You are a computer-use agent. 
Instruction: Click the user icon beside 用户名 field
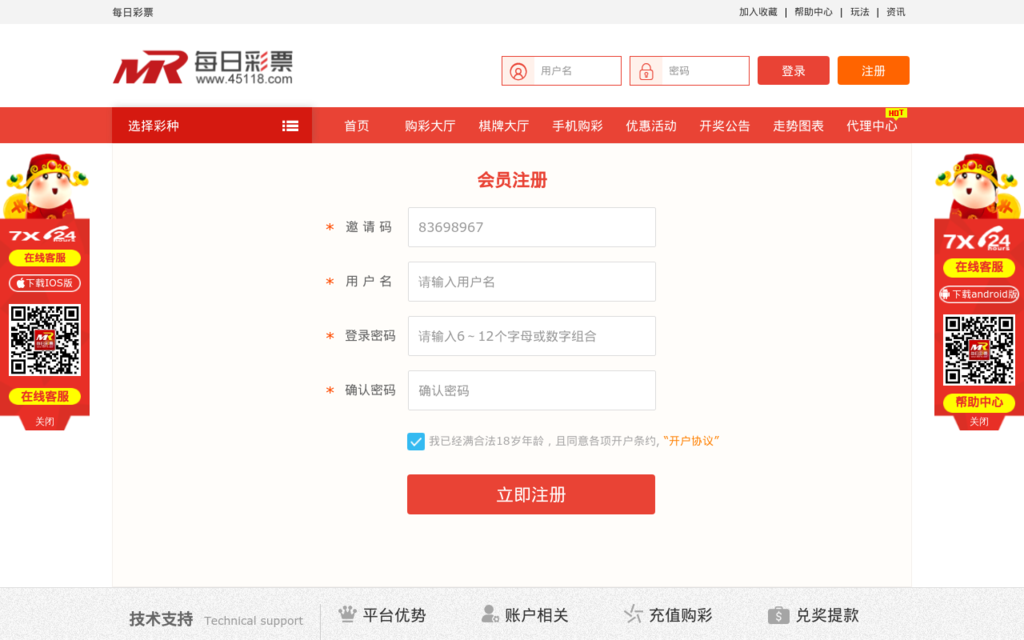(518, 71)
